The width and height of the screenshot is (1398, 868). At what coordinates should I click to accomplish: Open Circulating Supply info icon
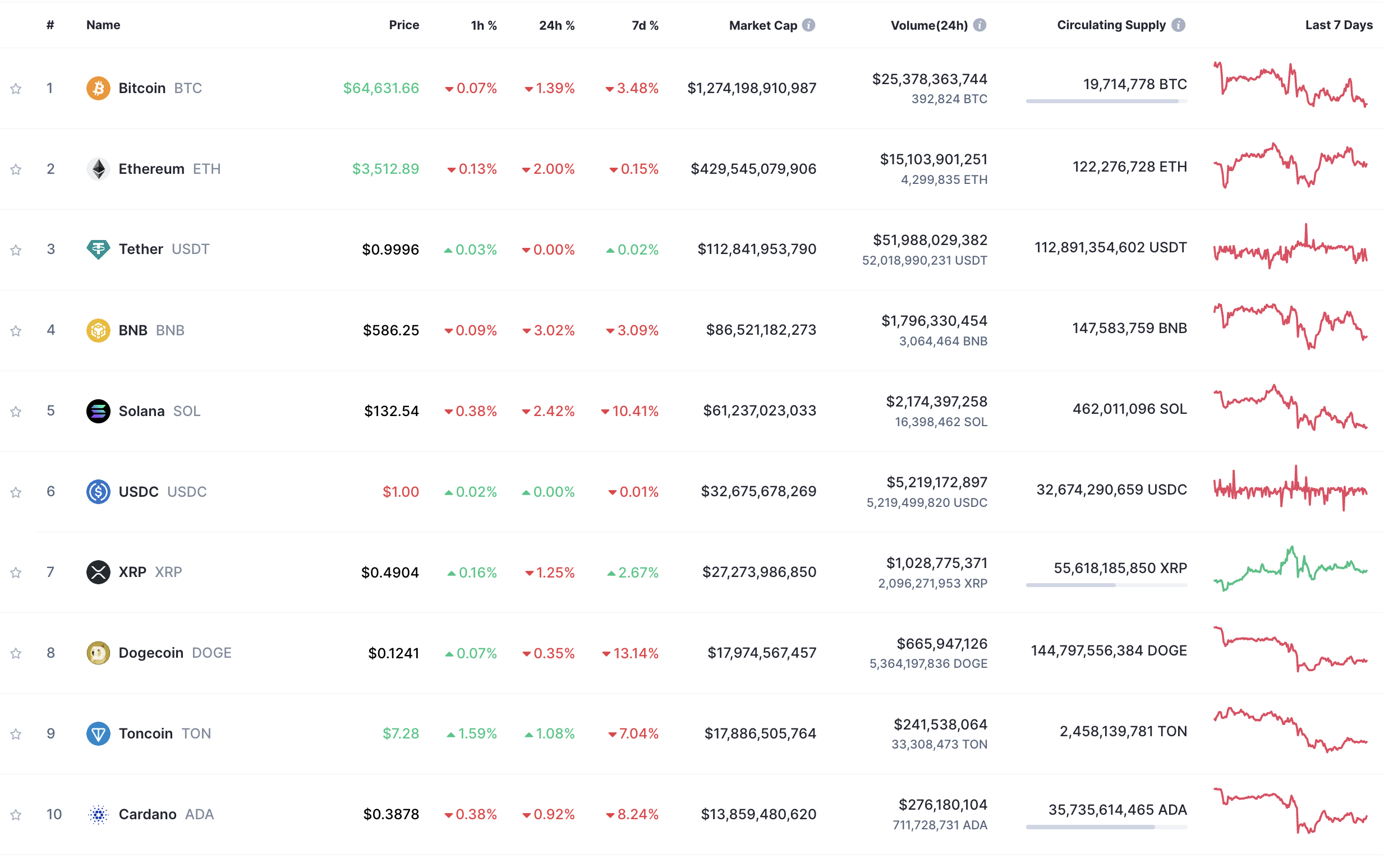pyautogui.click(x=1179, y=25)
